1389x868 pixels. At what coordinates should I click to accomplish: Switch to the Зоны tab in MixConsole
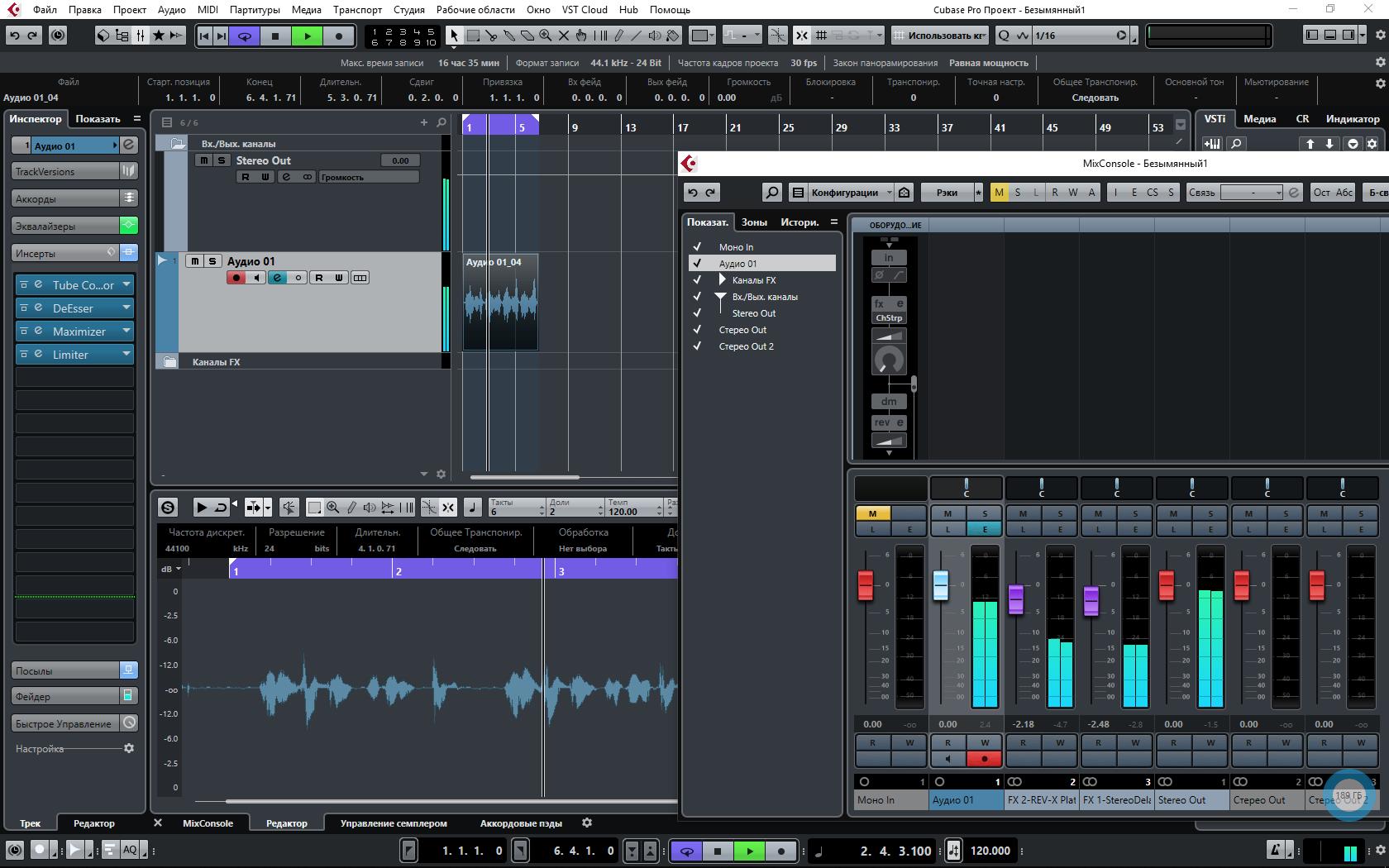click(753, 222)
